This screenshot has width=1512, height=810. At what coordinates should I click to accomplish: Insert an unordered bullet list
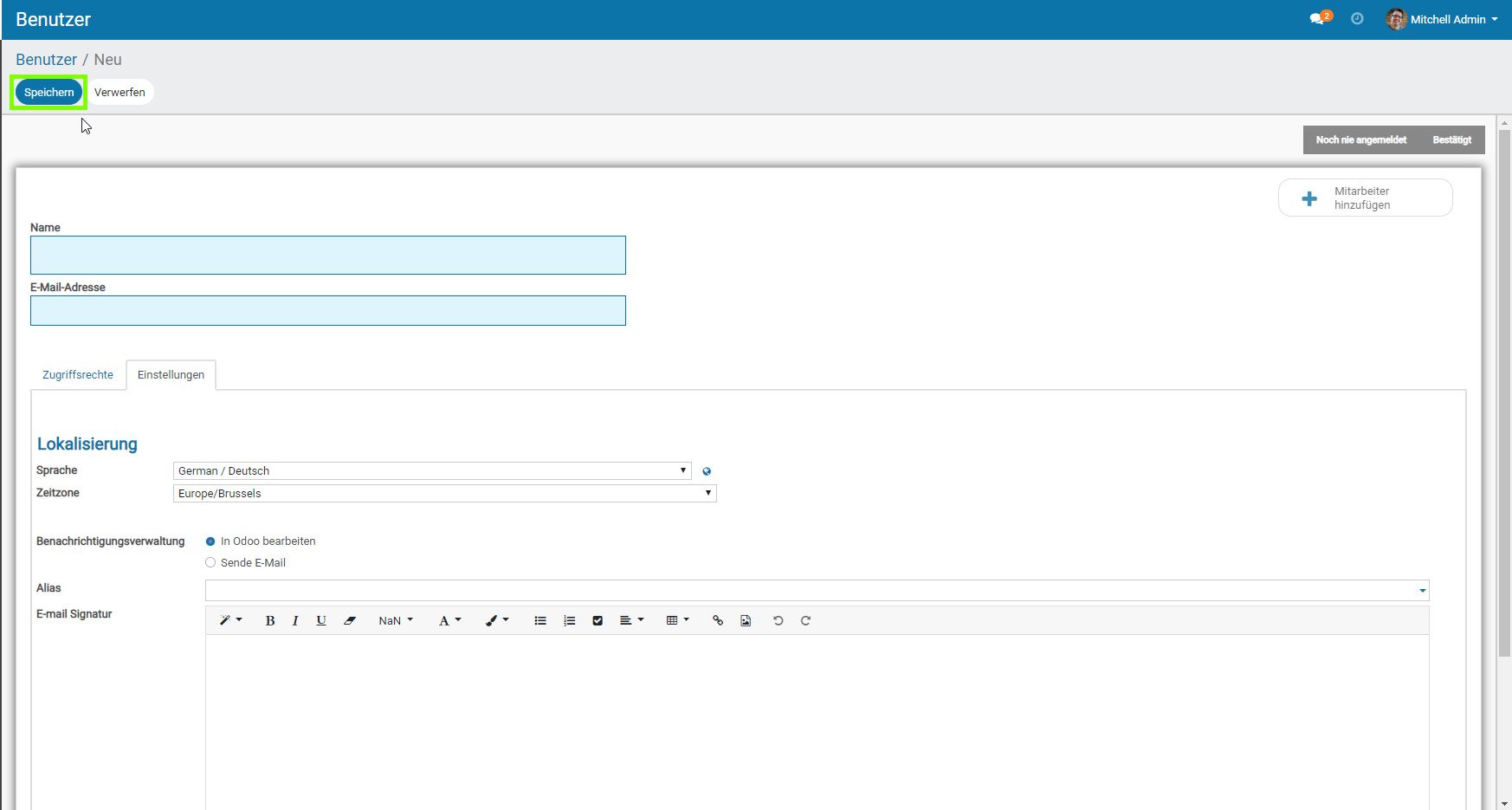coord(540,620)
